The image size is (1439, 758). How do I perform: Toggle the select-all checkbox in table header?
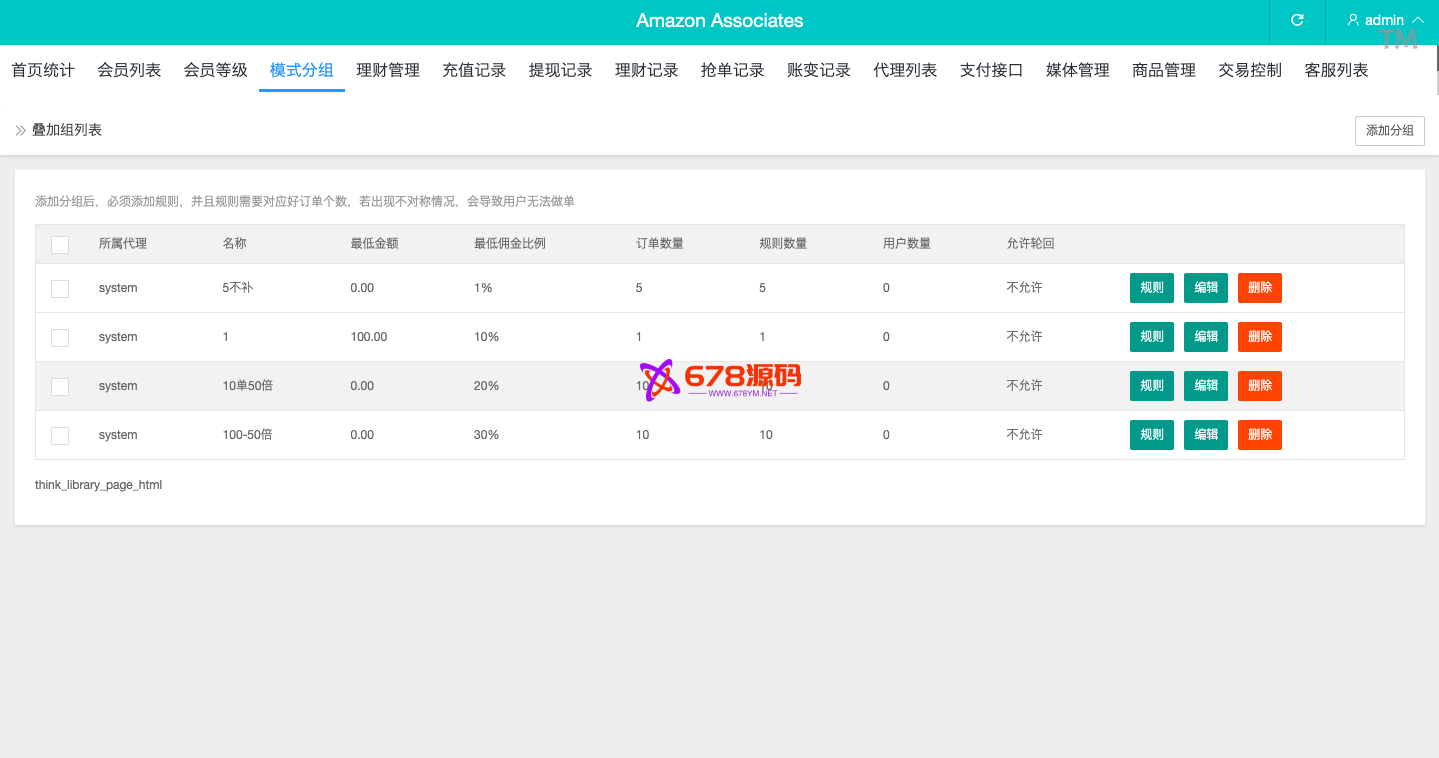[x=60, y=244]
